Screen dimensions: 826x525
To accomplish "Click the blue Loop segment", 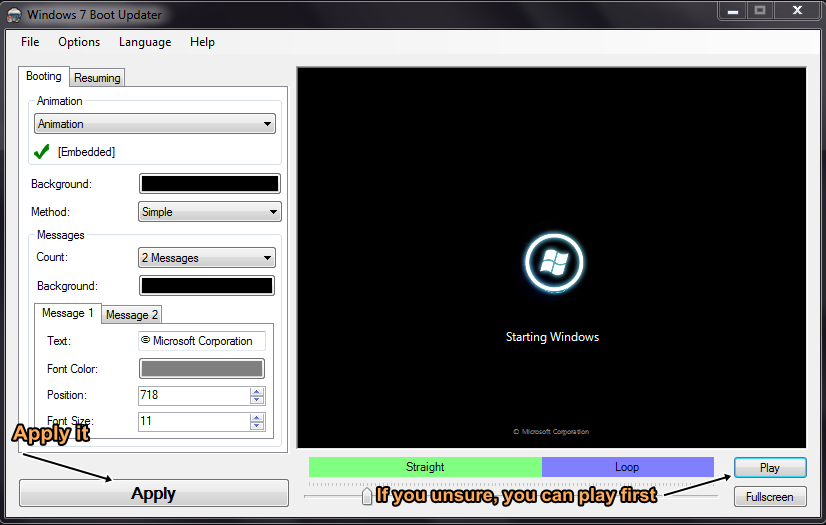I will point(627,467).
